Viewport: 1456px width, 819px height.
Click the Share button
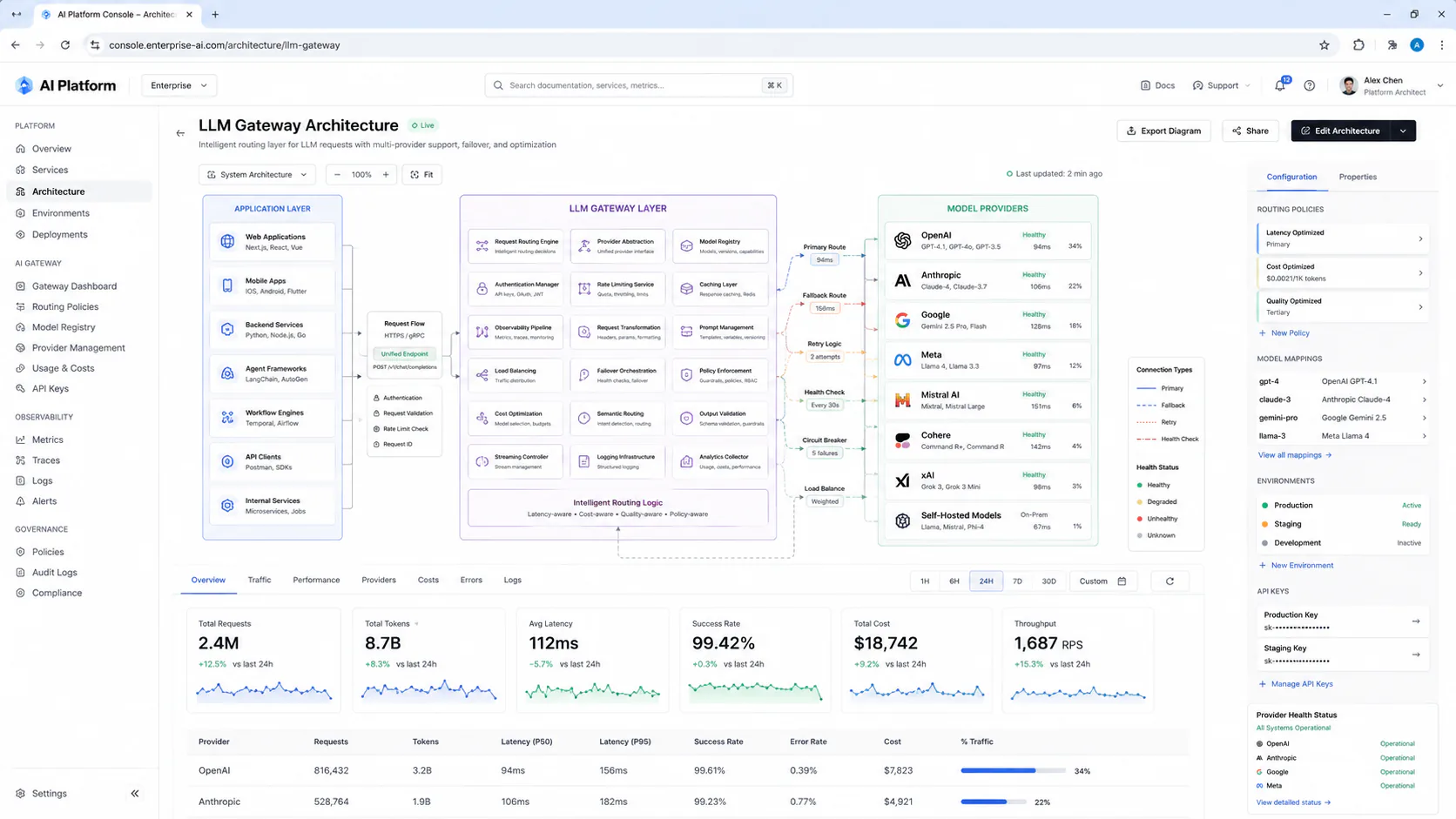[x=1250, y=131]
